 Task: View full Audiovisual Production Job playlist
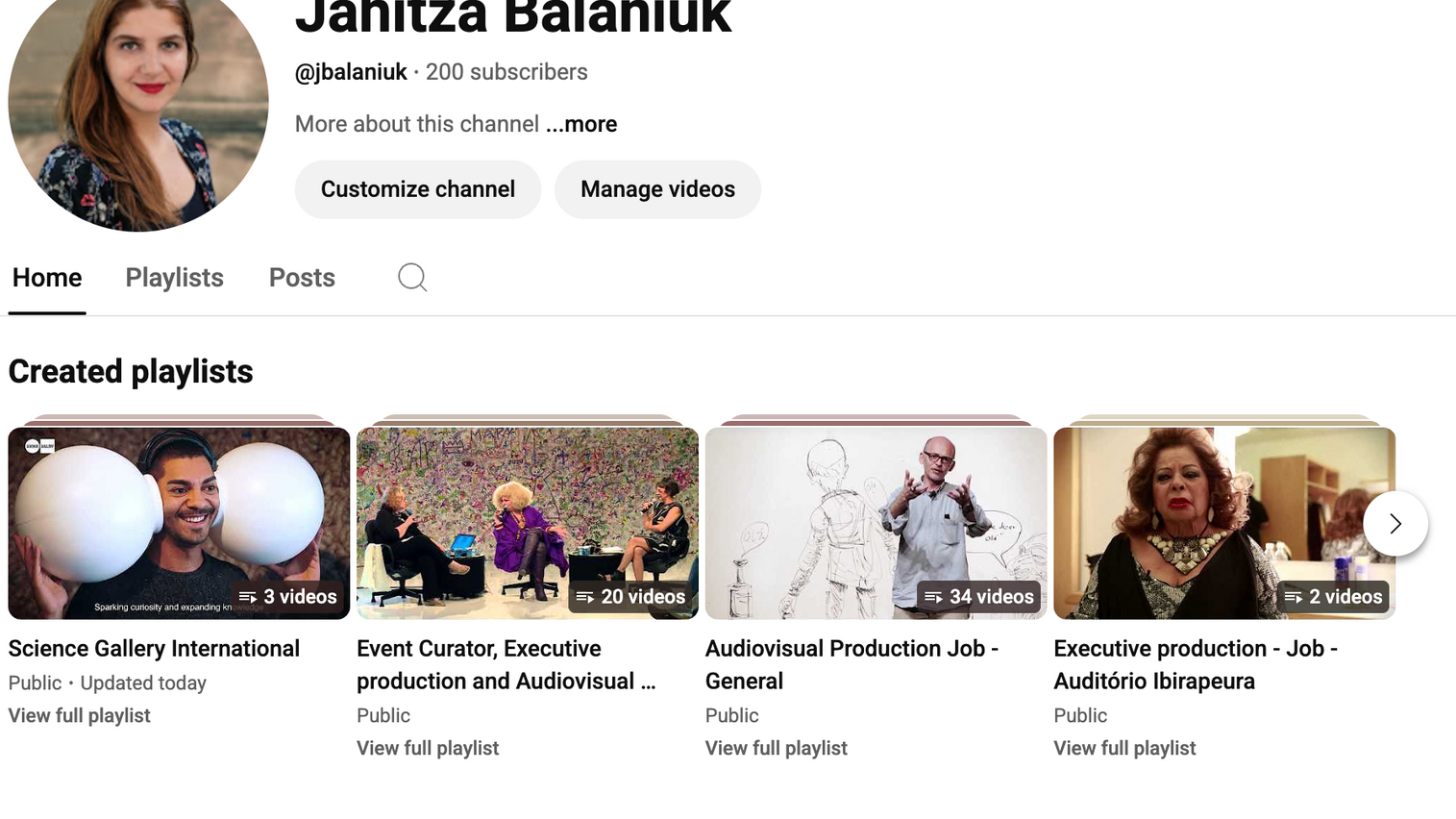[x=776, y=748]
